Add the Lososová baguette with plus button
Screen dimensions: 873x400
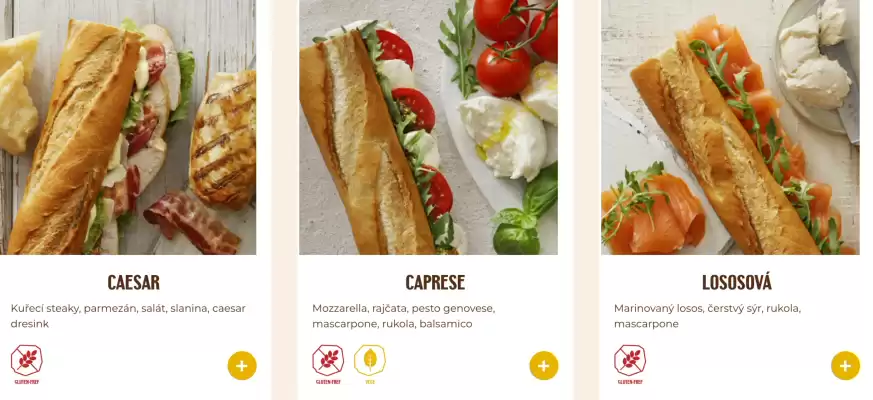[x=846, y=365]
